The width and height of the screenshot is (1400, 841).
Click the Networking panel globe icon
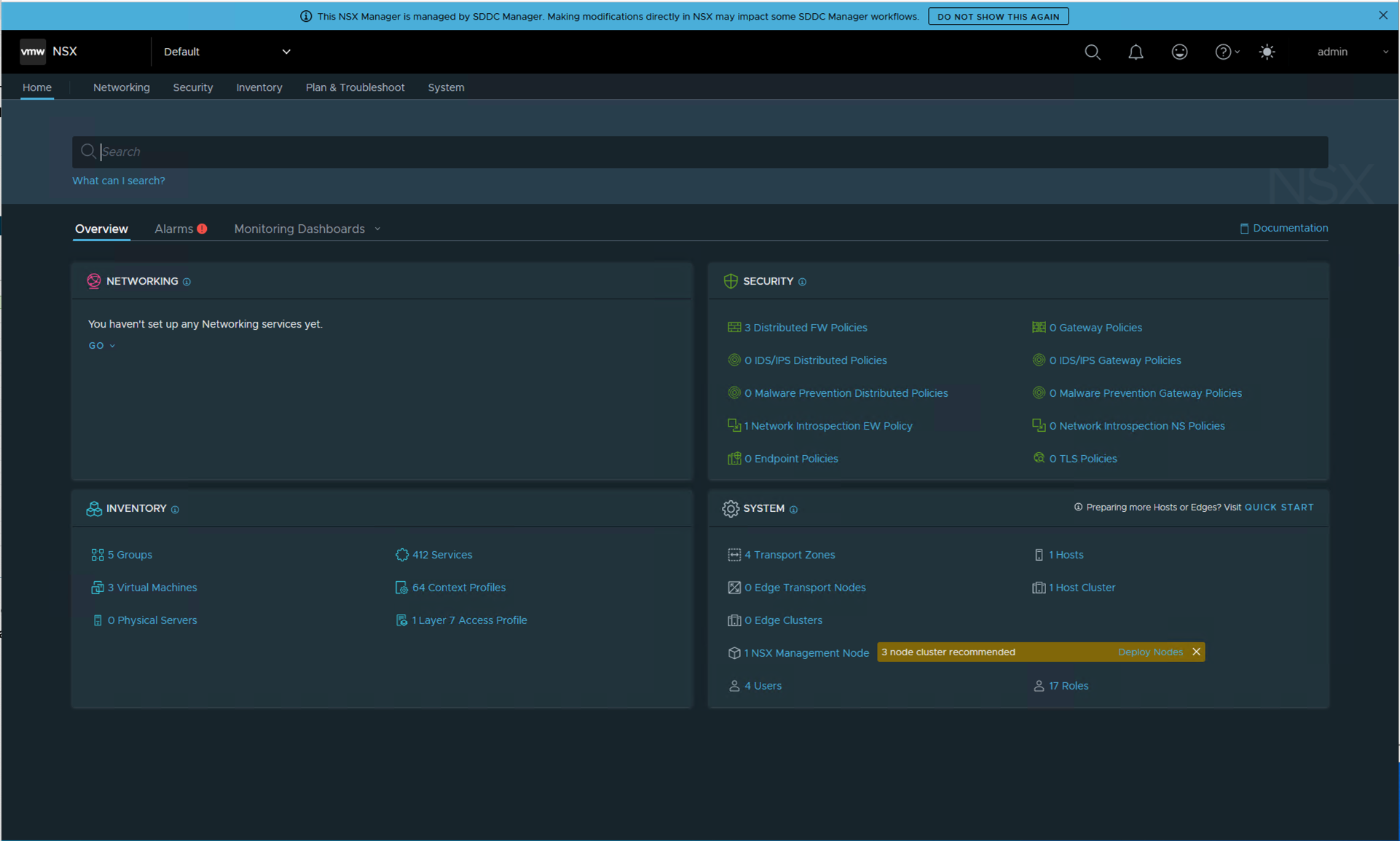(93, 281)
